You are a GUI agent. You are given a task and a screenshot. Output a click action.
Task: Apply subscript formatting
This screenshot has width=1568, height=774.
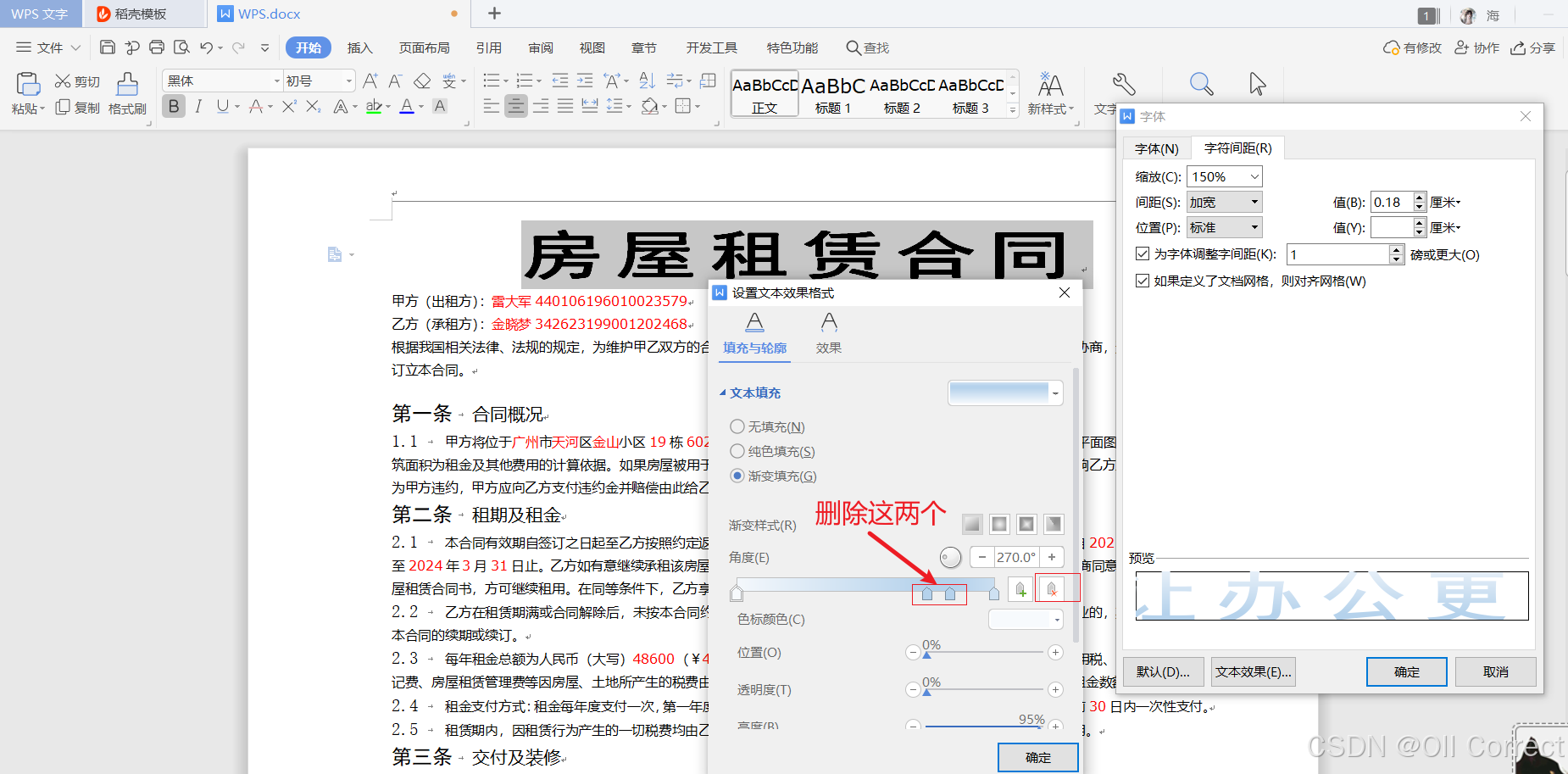[314, 106]
